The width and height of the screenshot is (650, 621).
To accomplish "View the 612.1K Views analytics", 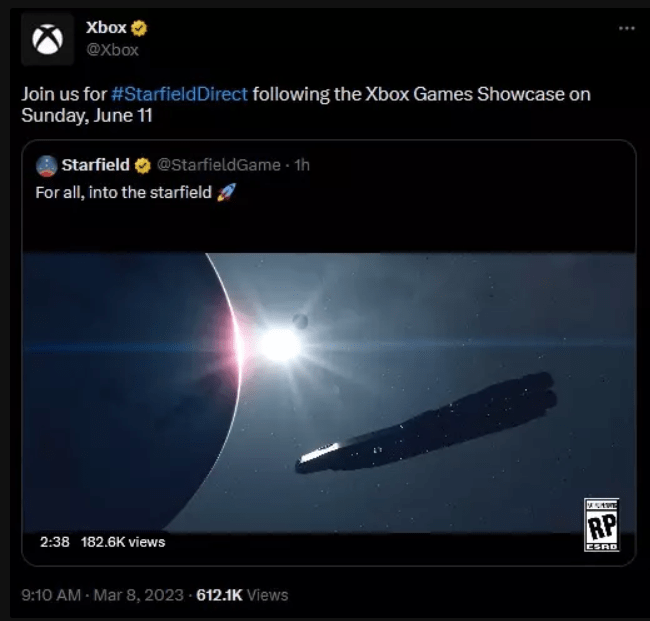I will [242, 595].
